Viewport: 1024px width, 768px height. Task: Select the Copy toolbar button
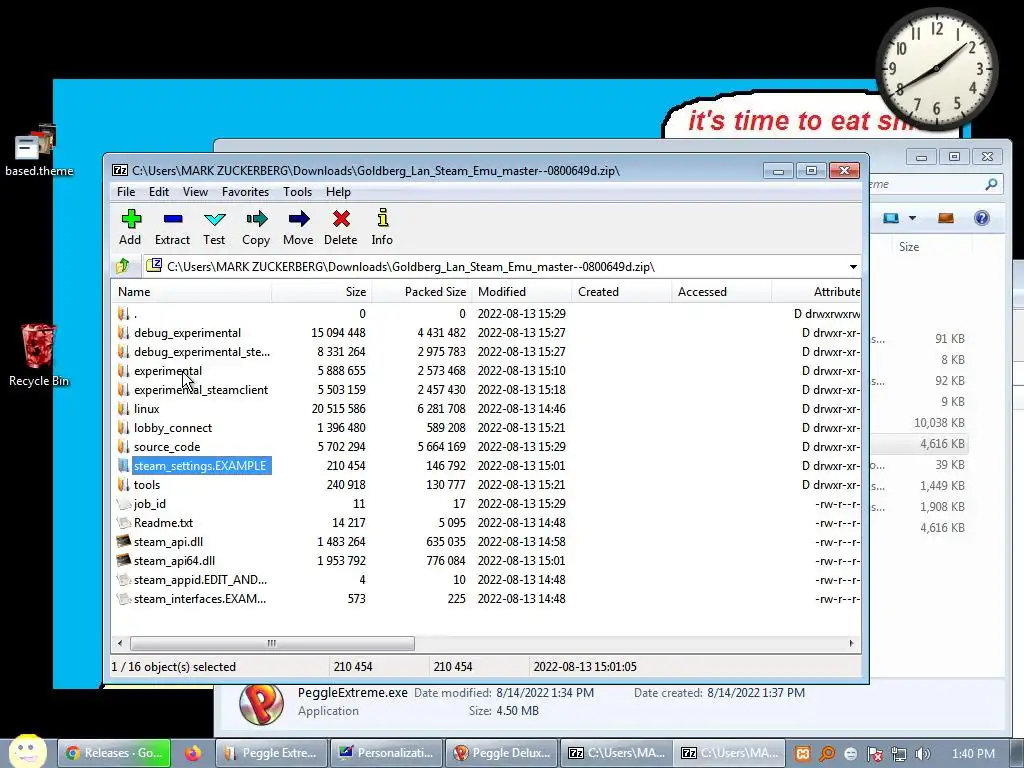256,227
